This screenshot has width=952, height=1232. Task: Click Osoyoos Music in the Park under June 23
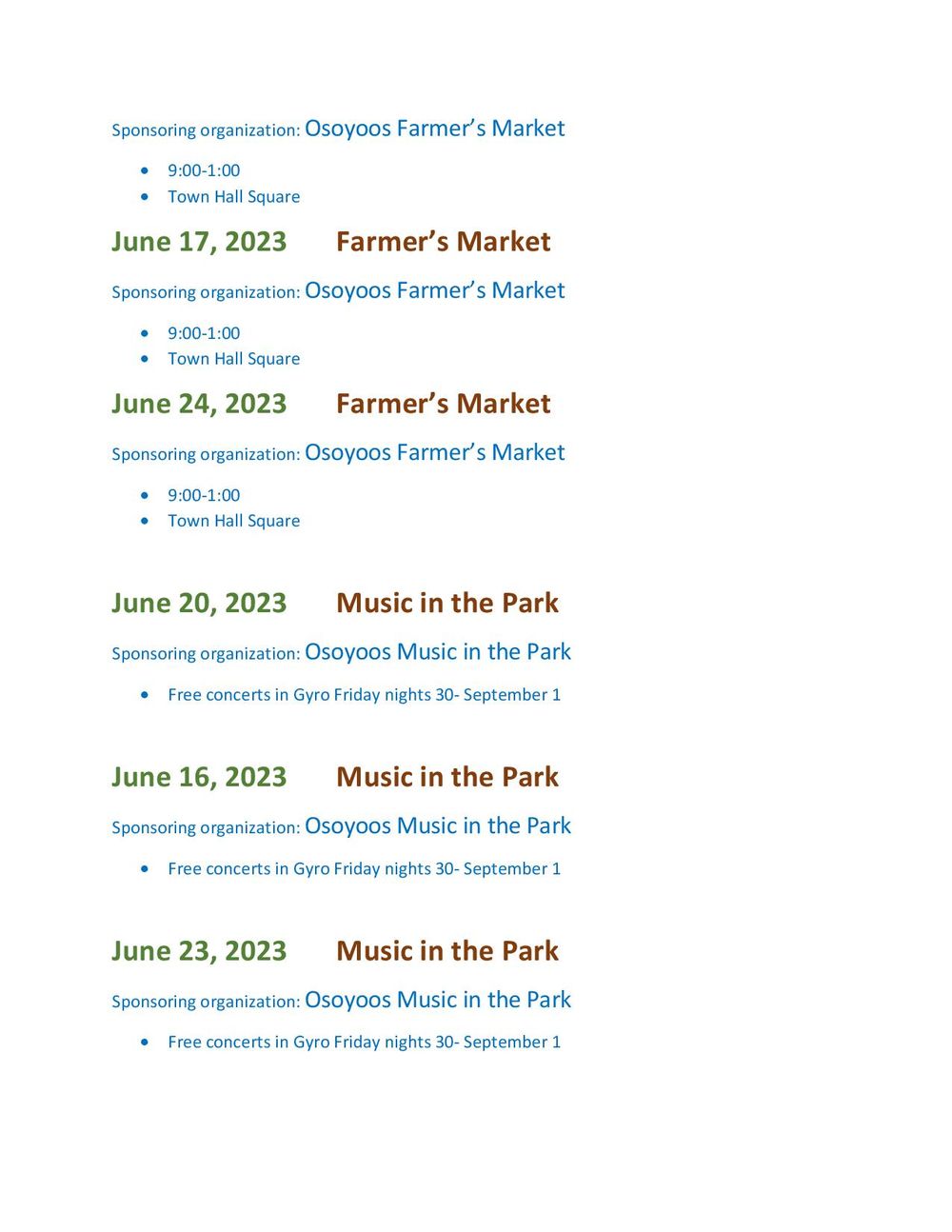click(x=438, y=1000)
